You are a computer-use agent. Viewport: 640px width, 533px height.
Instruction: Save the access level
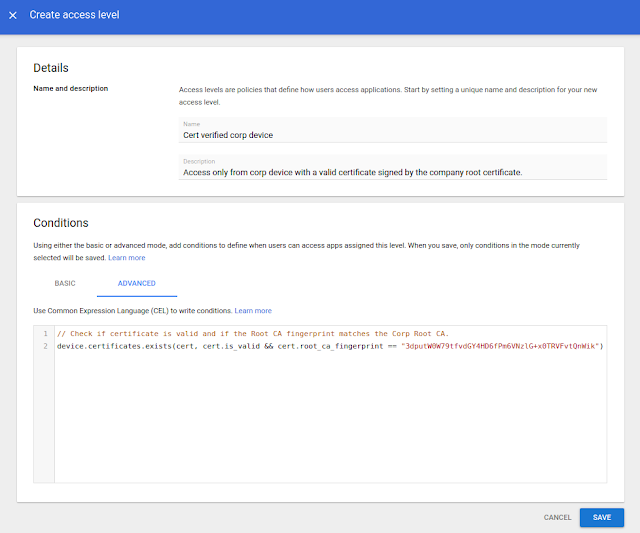click(602, 517)
